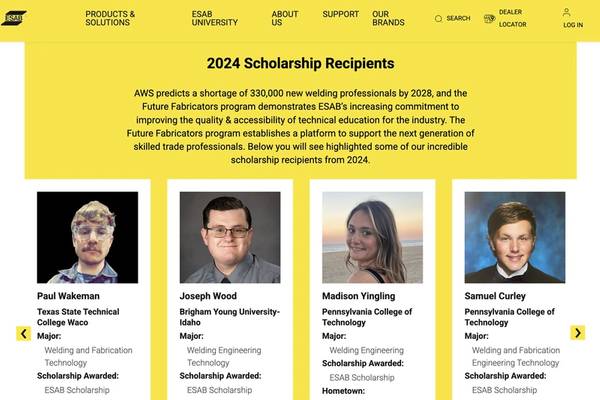The image size is (600, 400).
Task: Click Paul Wakeman's portrait photo
Action: pos(88,237)
